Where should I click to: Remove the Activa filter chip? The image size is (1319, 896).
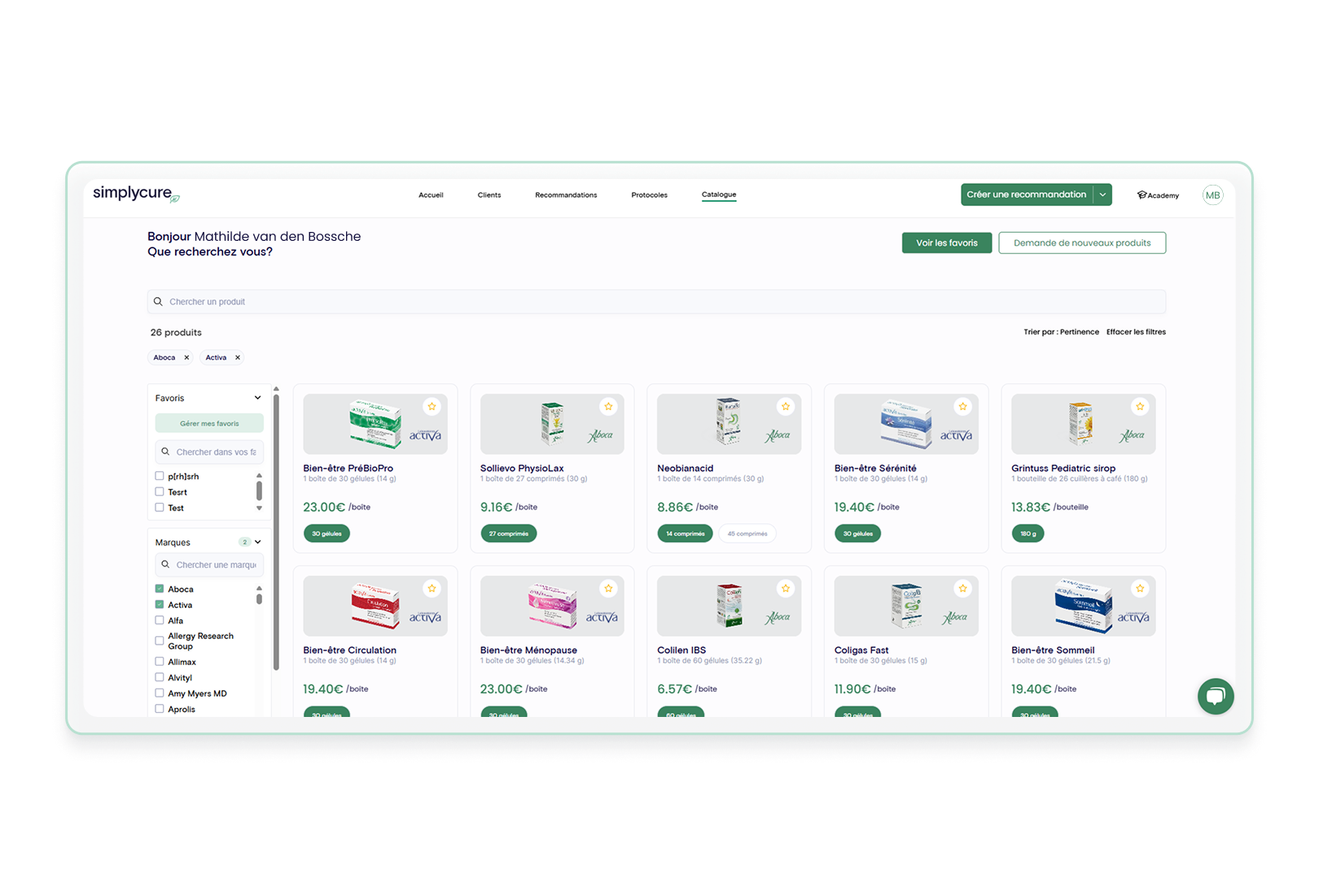[x=238, y=358]
